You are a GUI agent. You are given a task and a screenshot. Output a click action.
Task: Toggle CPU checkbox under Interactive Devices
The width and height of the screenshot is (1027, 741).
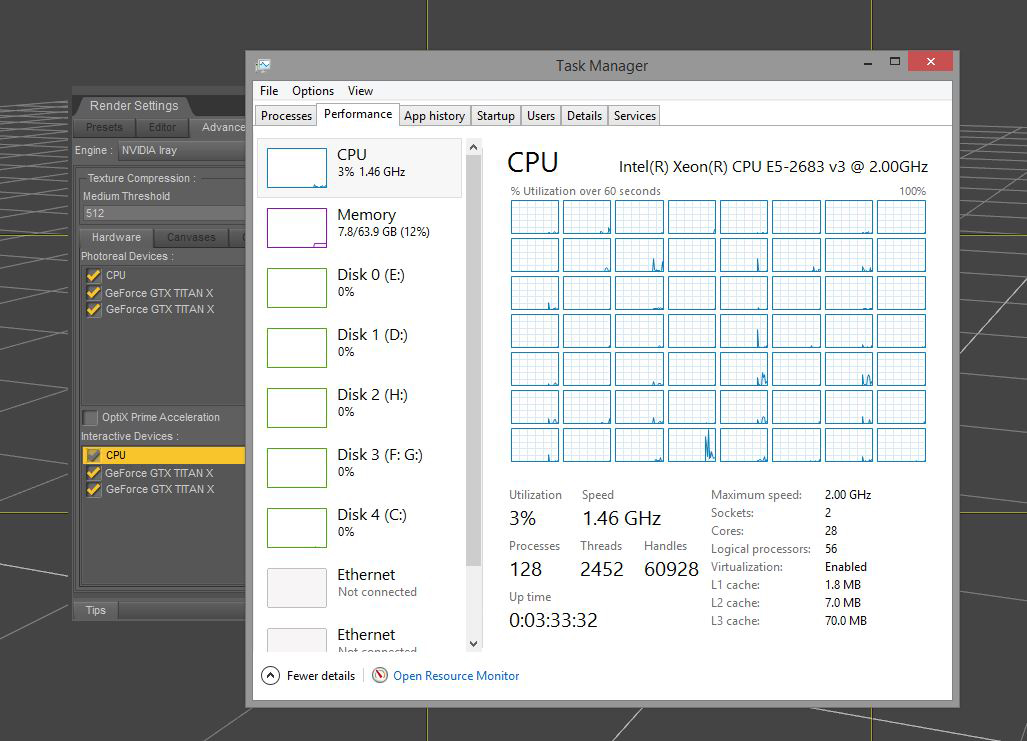point(94,455)
